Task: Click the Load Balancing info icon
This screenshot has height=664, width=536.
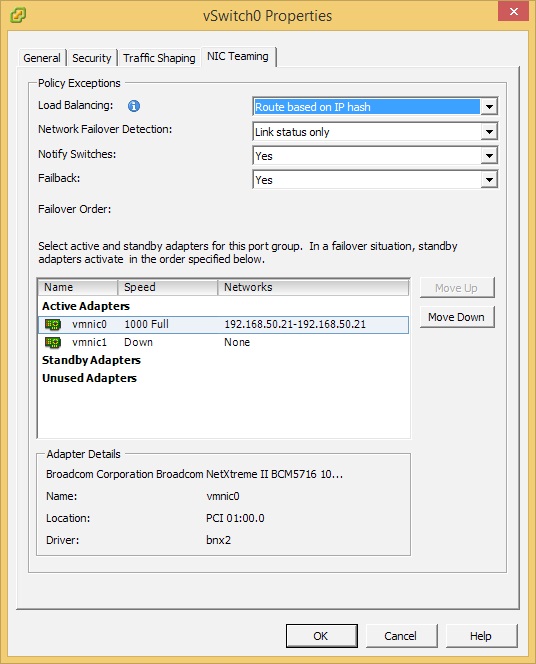Action: point(134,106)
